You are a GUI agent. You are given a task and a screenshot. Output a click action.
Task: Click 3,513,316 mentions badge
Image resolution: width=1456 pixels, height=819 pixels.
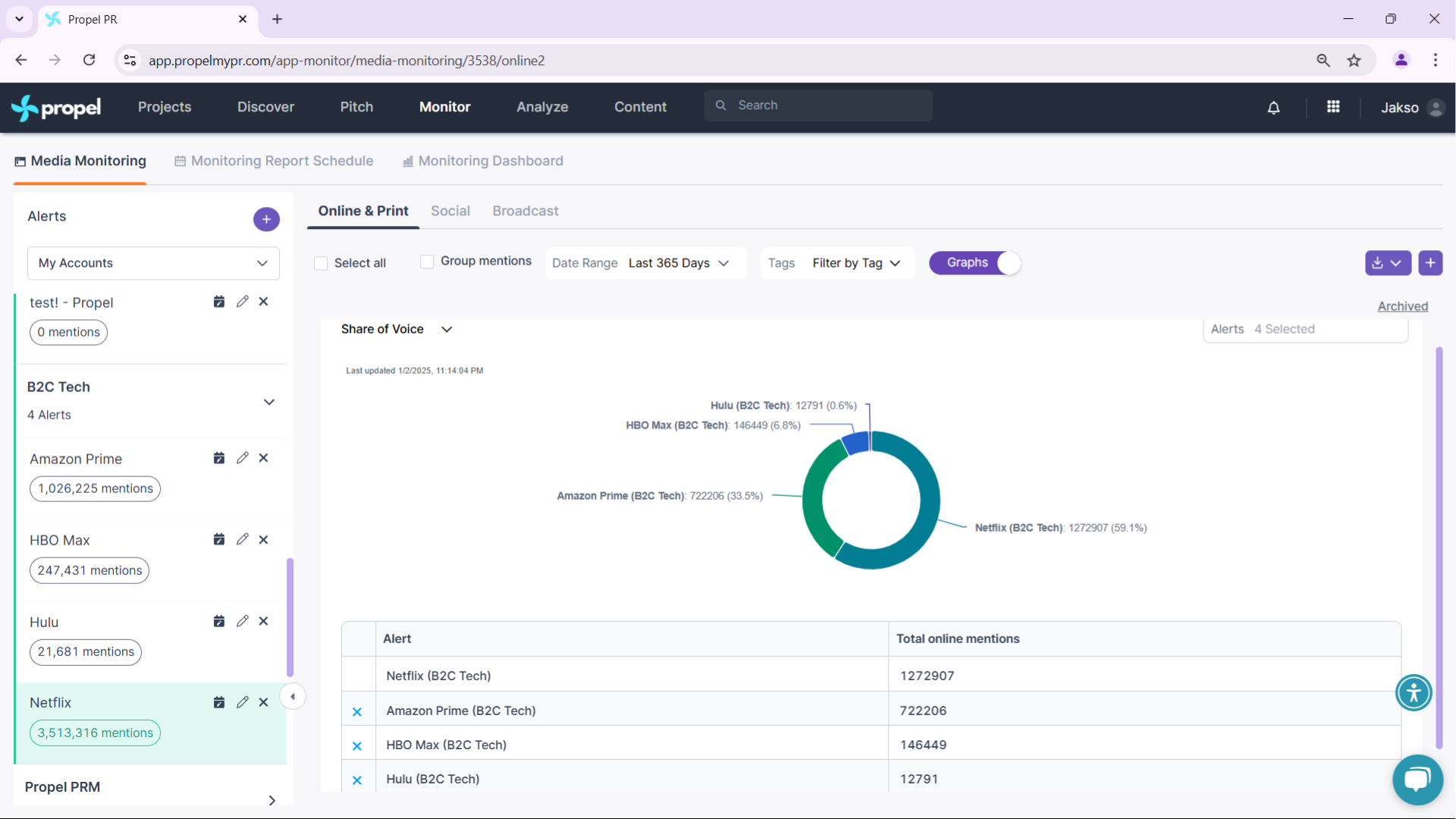pyautogui.click(x=95, y=733)
